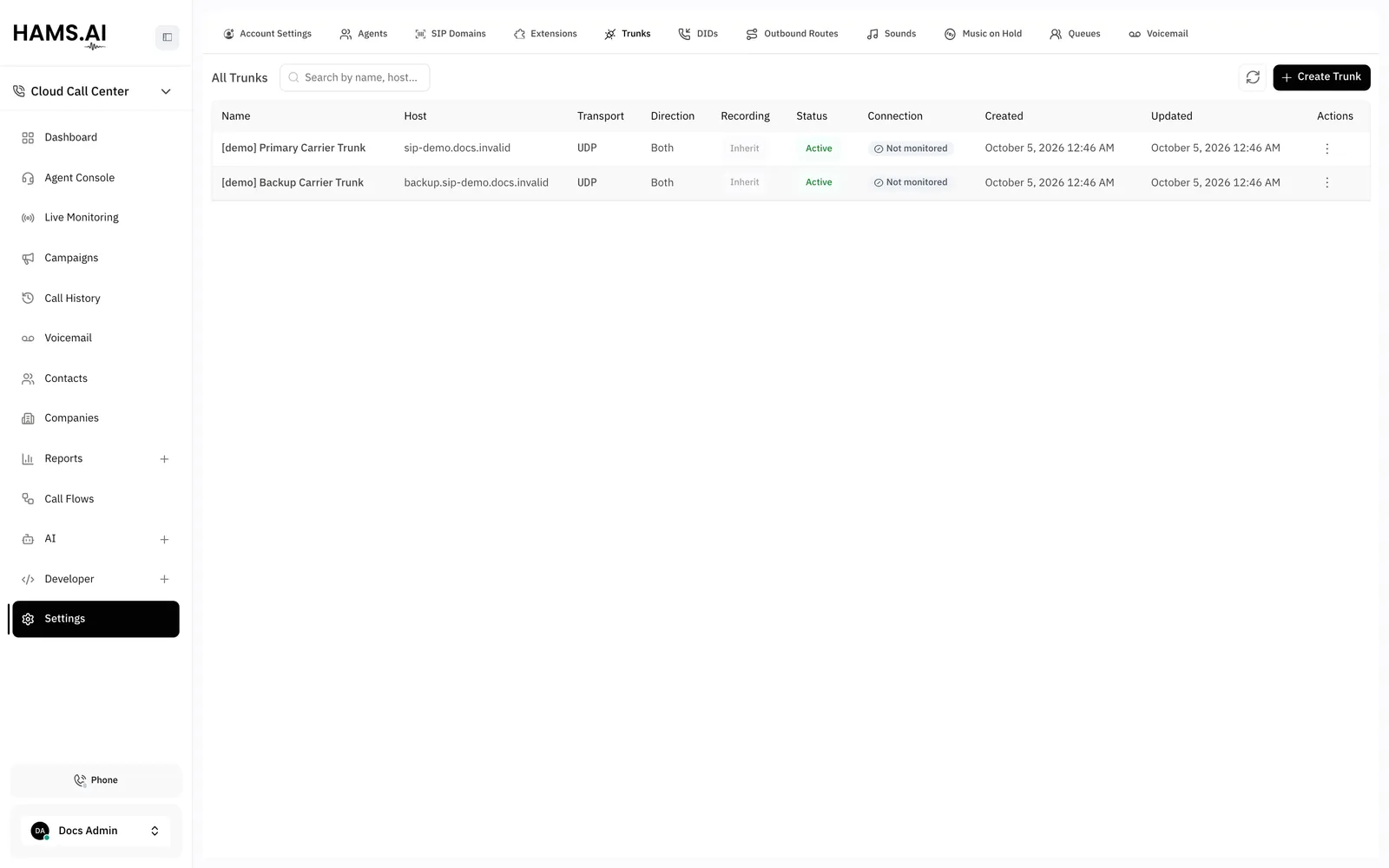
Task: Click [demo] Primary Carrier Trunk name
Action: click(x=293, y=148)
